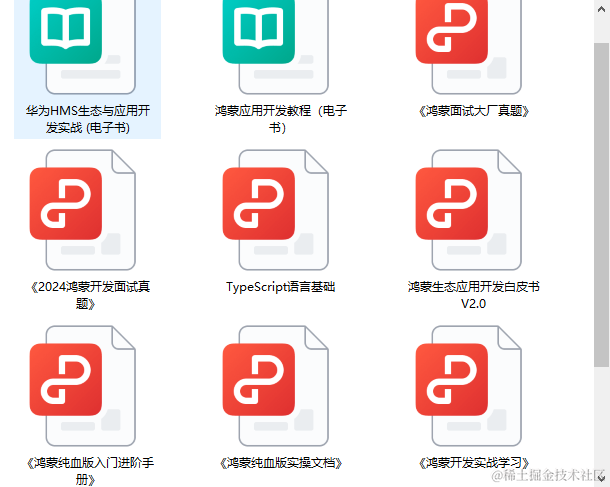Screen dimensions: 610x487
Task: Click the scrollbar down arrow
Action: pos(601,478)
